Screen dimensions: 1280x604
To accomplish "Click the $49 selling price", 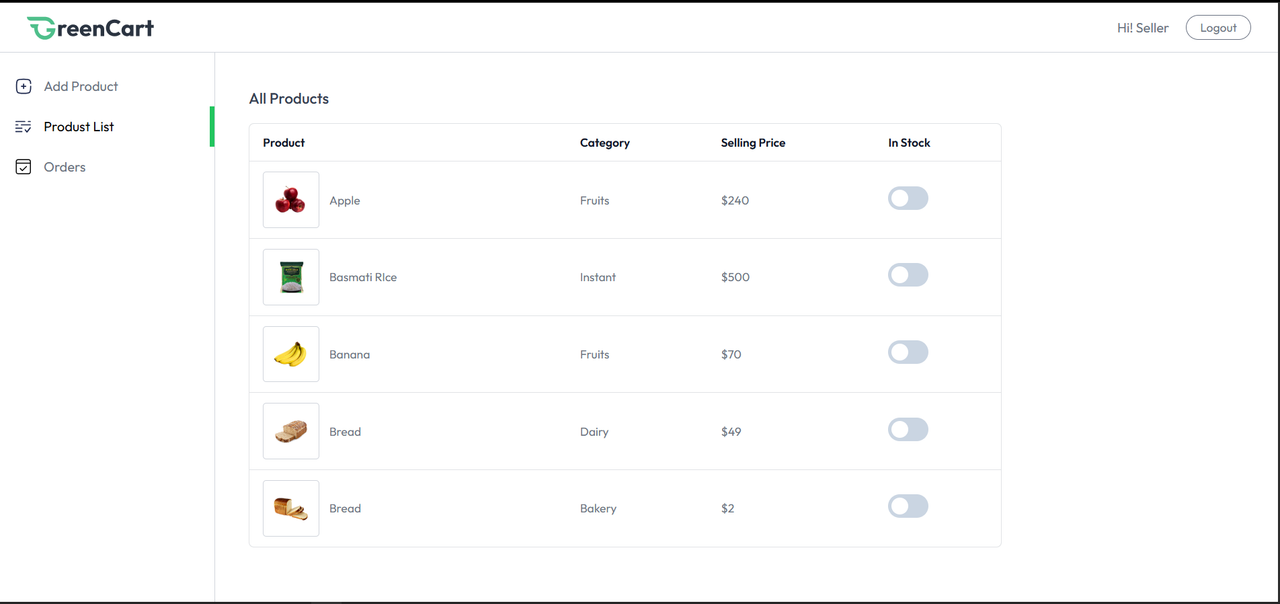I will (x=731, y=432).
